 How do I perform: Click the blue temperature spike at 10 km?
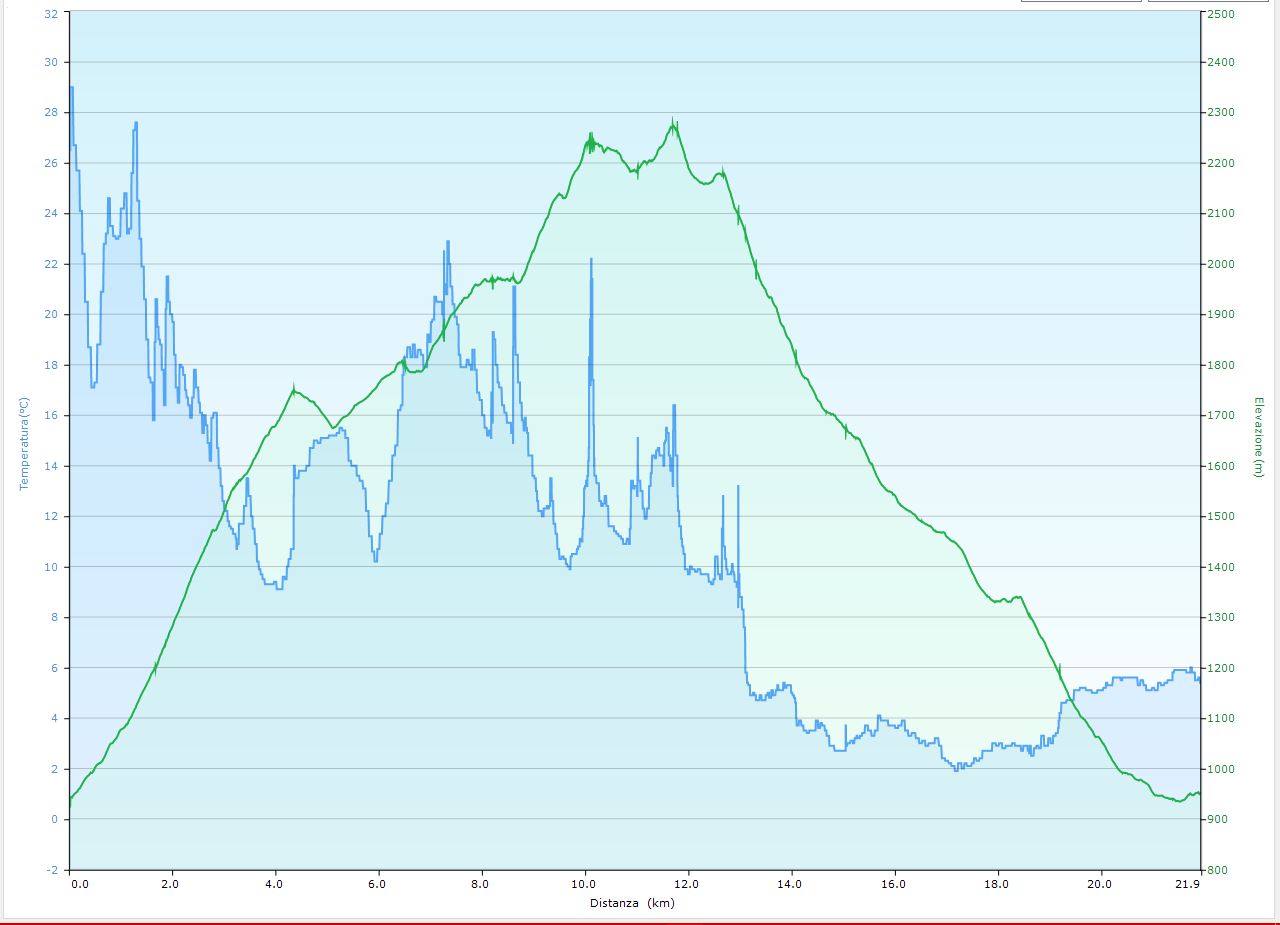(591, 260)
